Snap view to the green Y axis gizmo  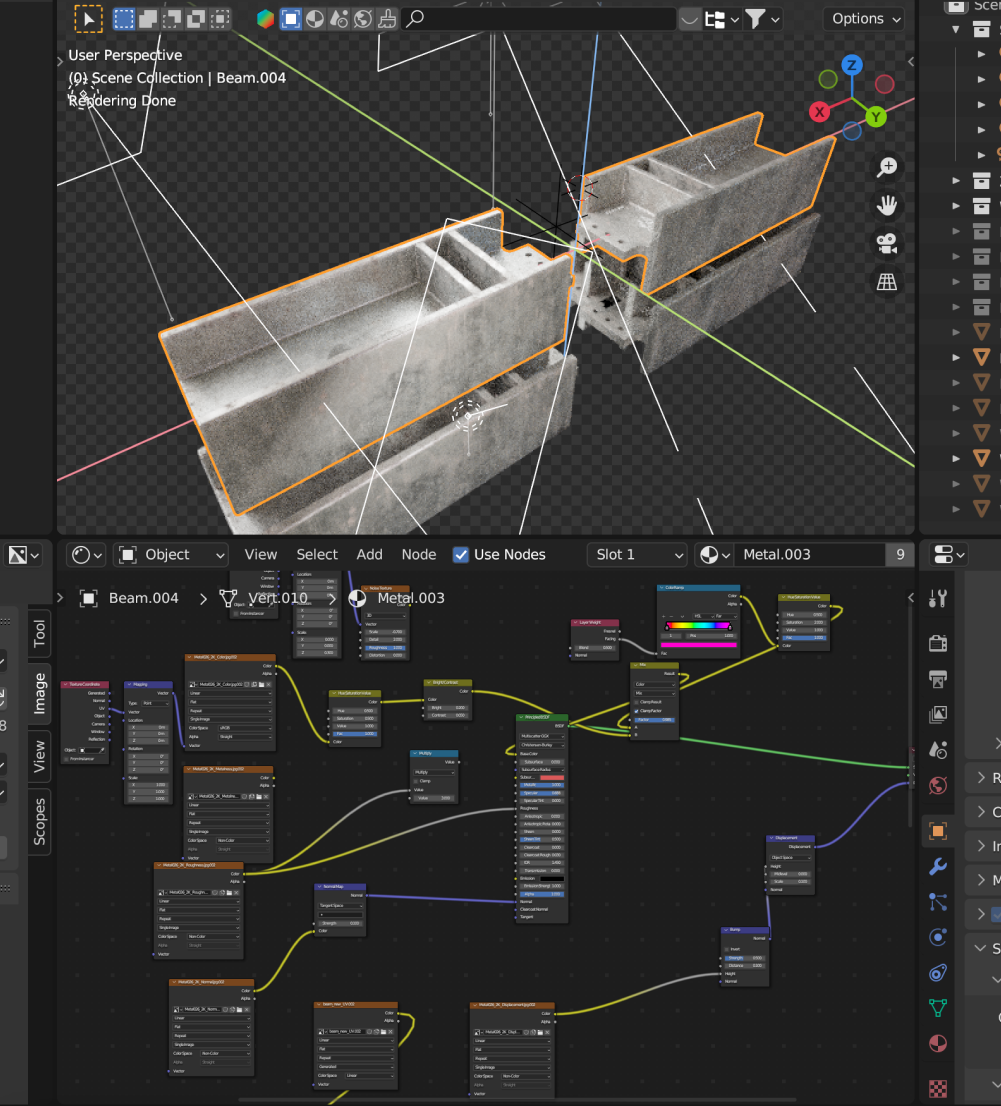(875, 117)
